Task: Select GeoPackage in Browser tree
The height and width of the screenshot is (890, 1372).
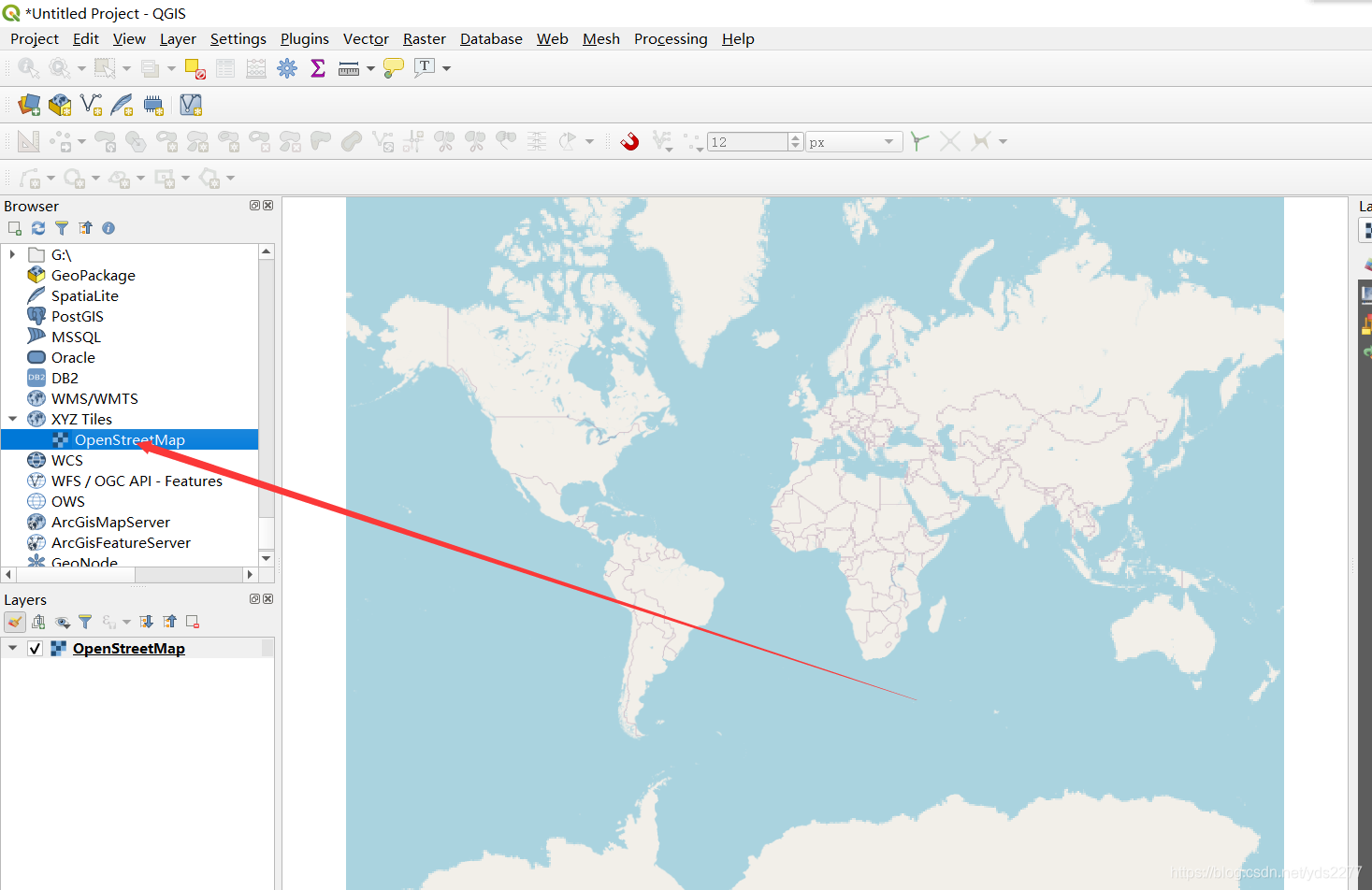Action: (x=94, y=275)
